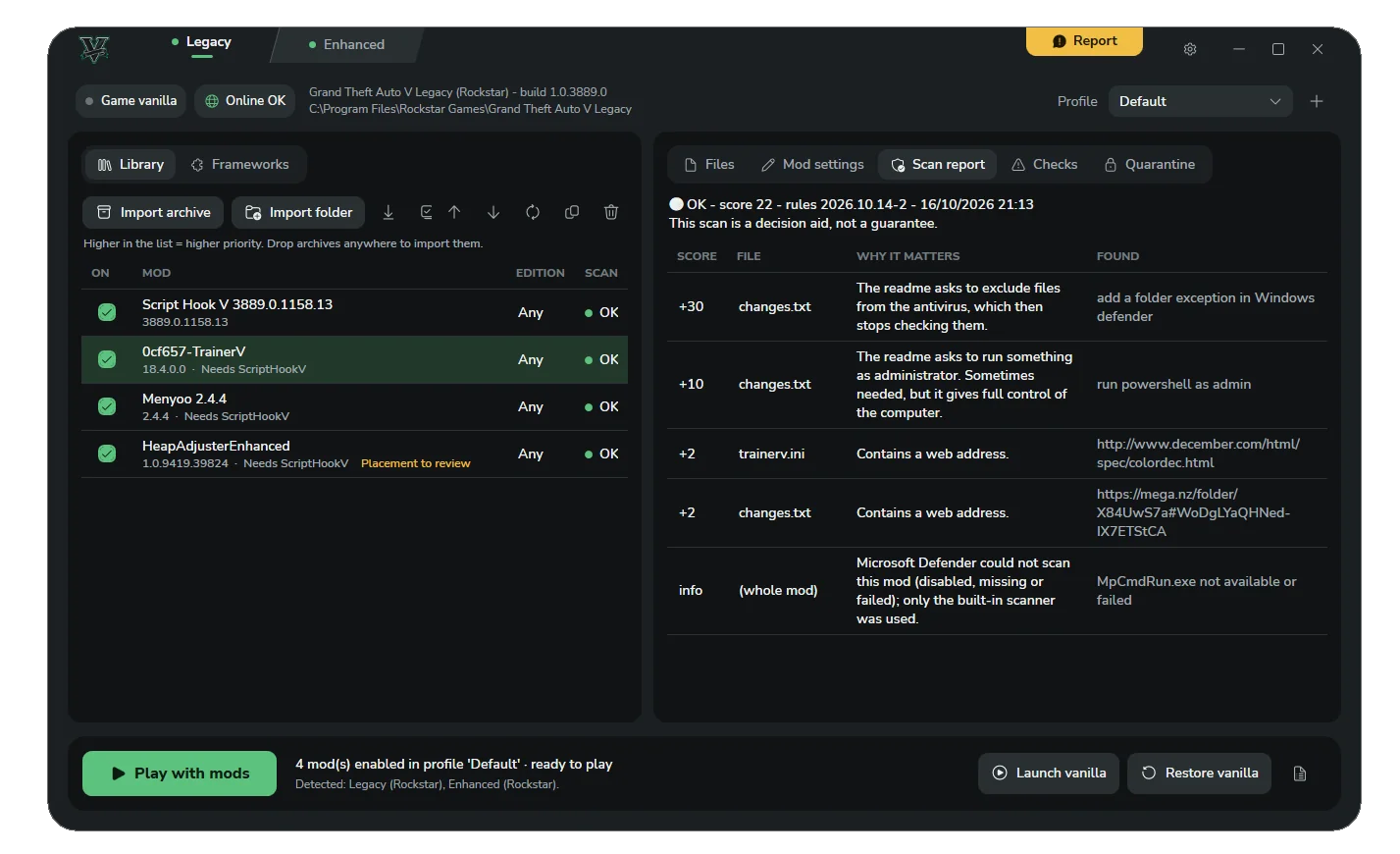Click the Import archive button

tap(153, 212)
